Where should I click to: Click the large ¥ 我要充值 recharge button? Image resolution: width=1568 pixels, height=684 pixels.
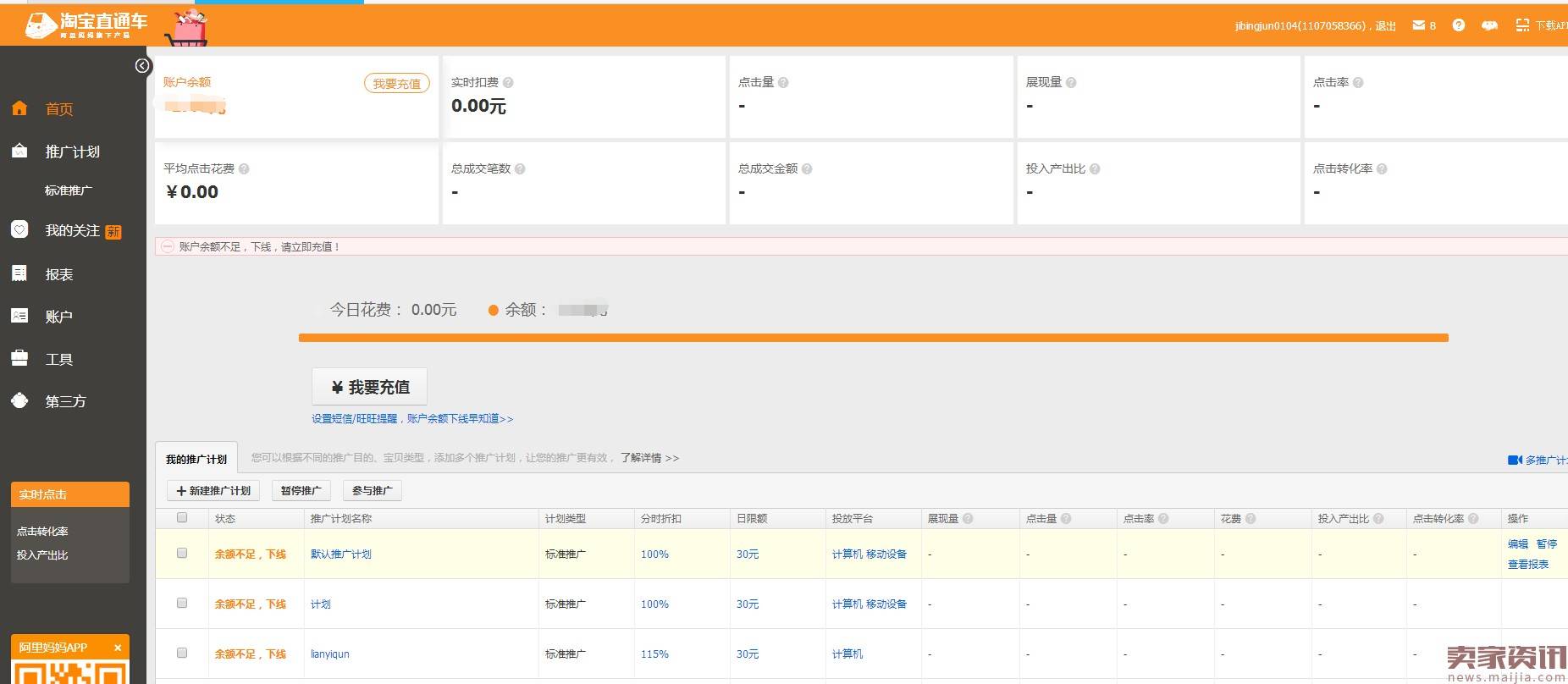(x=369, y=387)
